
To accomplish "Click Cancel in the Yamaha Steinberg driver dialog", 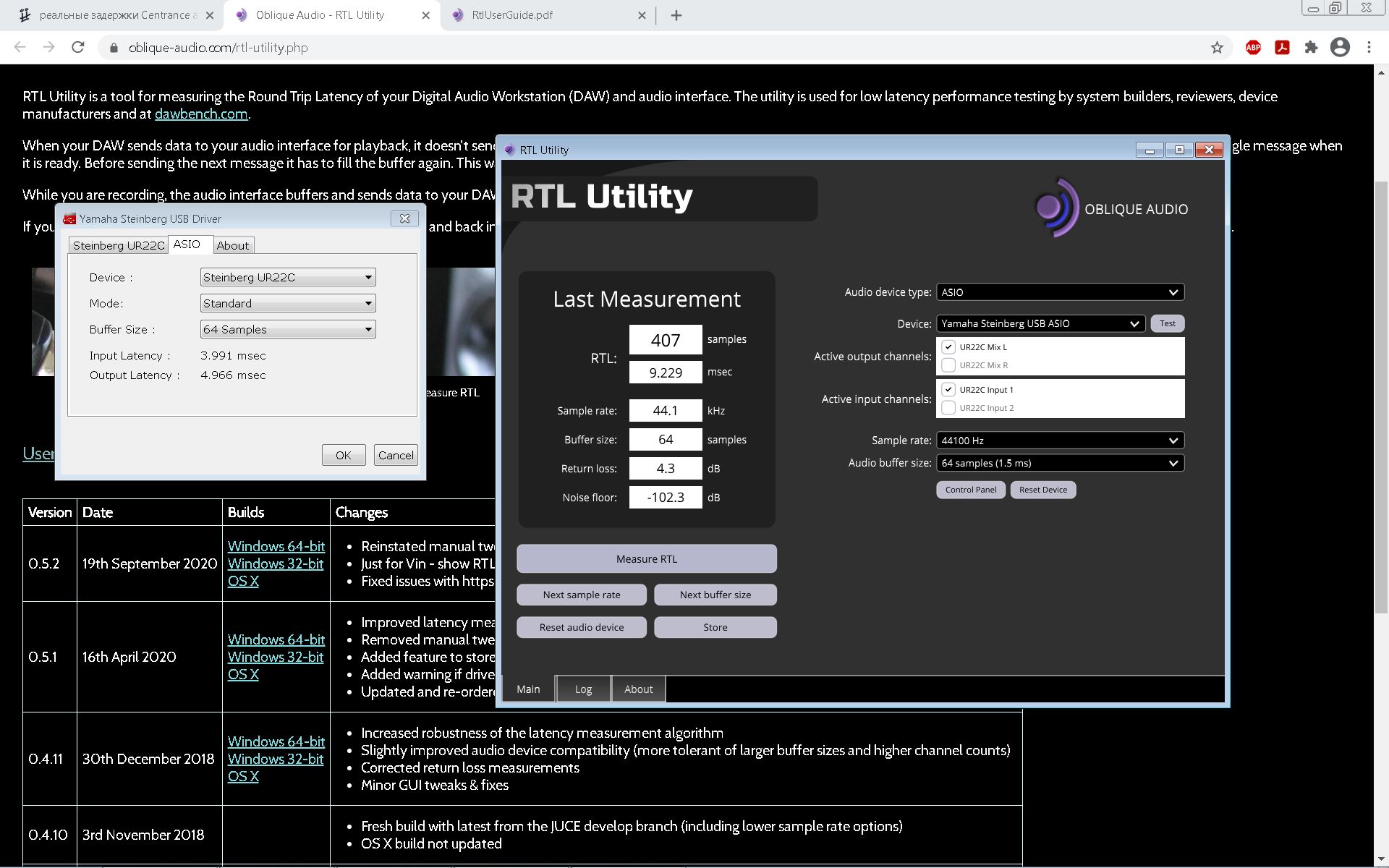I will pyautogui.click(x=396, y=455).
